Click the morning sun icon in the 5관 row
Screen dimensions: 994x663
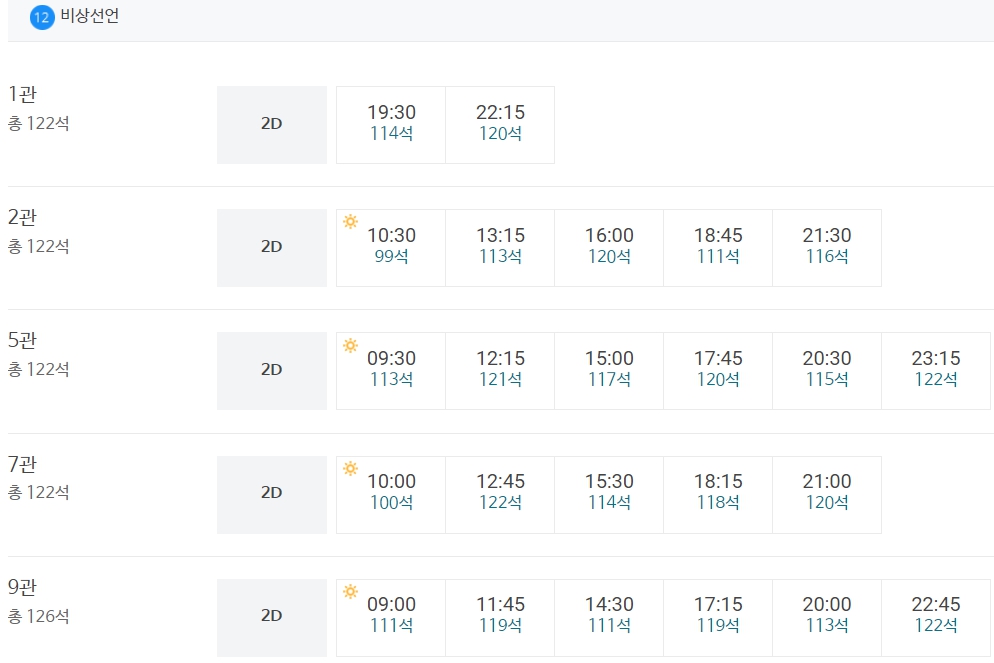tap(351, 345)
